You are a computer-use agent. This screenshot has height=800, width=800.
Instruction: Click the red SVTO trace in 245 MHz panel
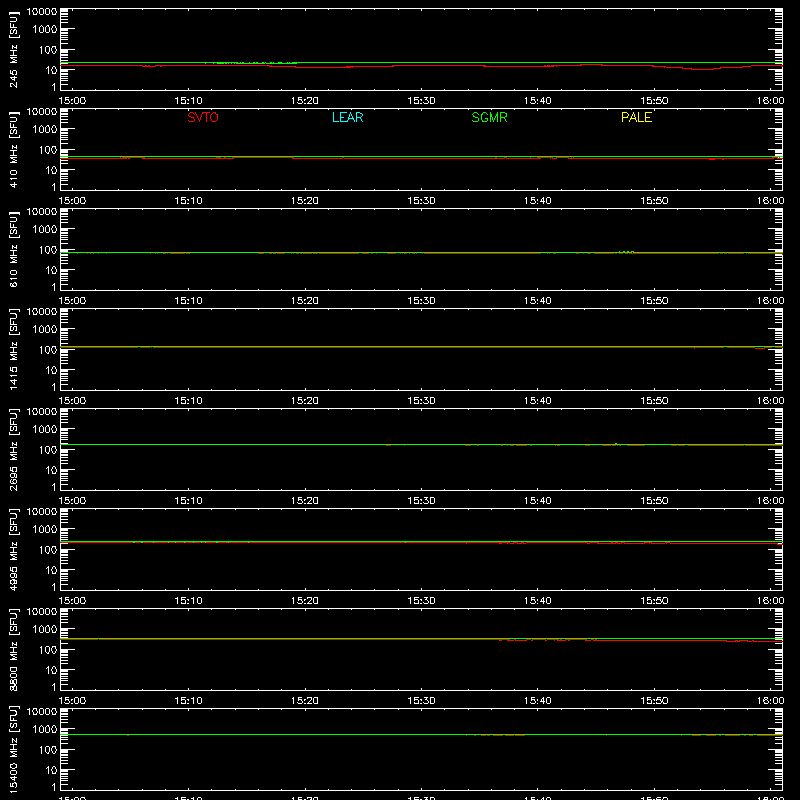[x=421, y=66]
